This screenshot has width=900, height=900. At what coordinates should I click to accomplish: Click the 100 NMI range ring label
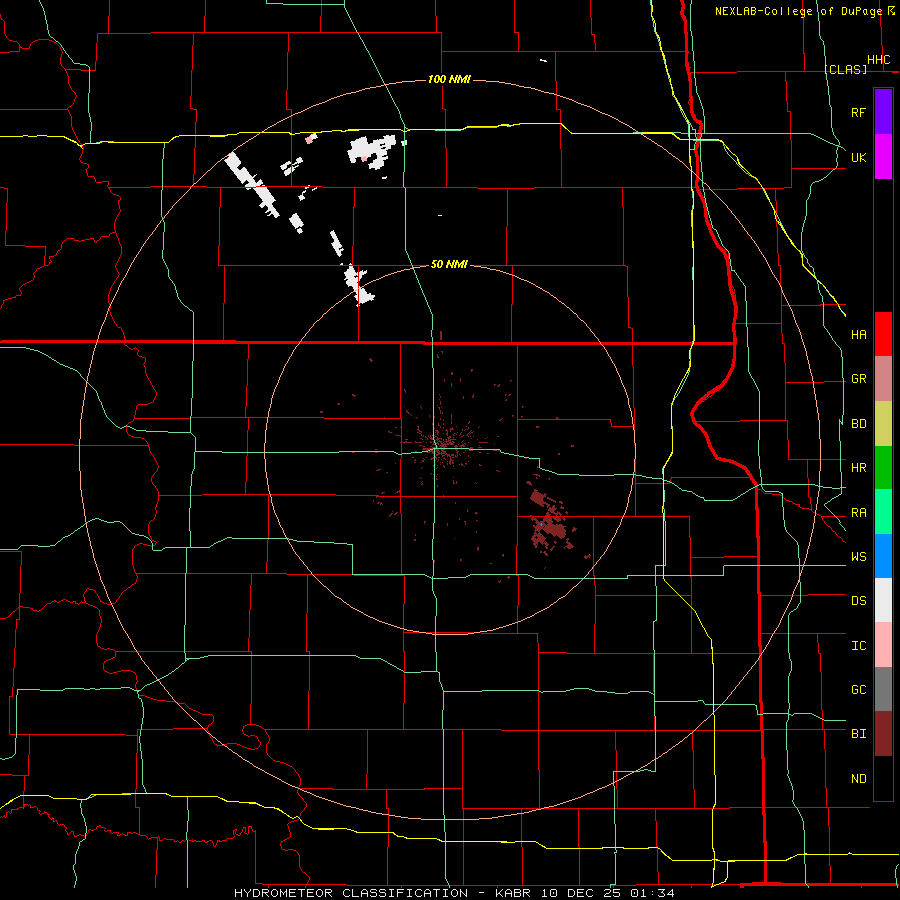click(449, 79)
